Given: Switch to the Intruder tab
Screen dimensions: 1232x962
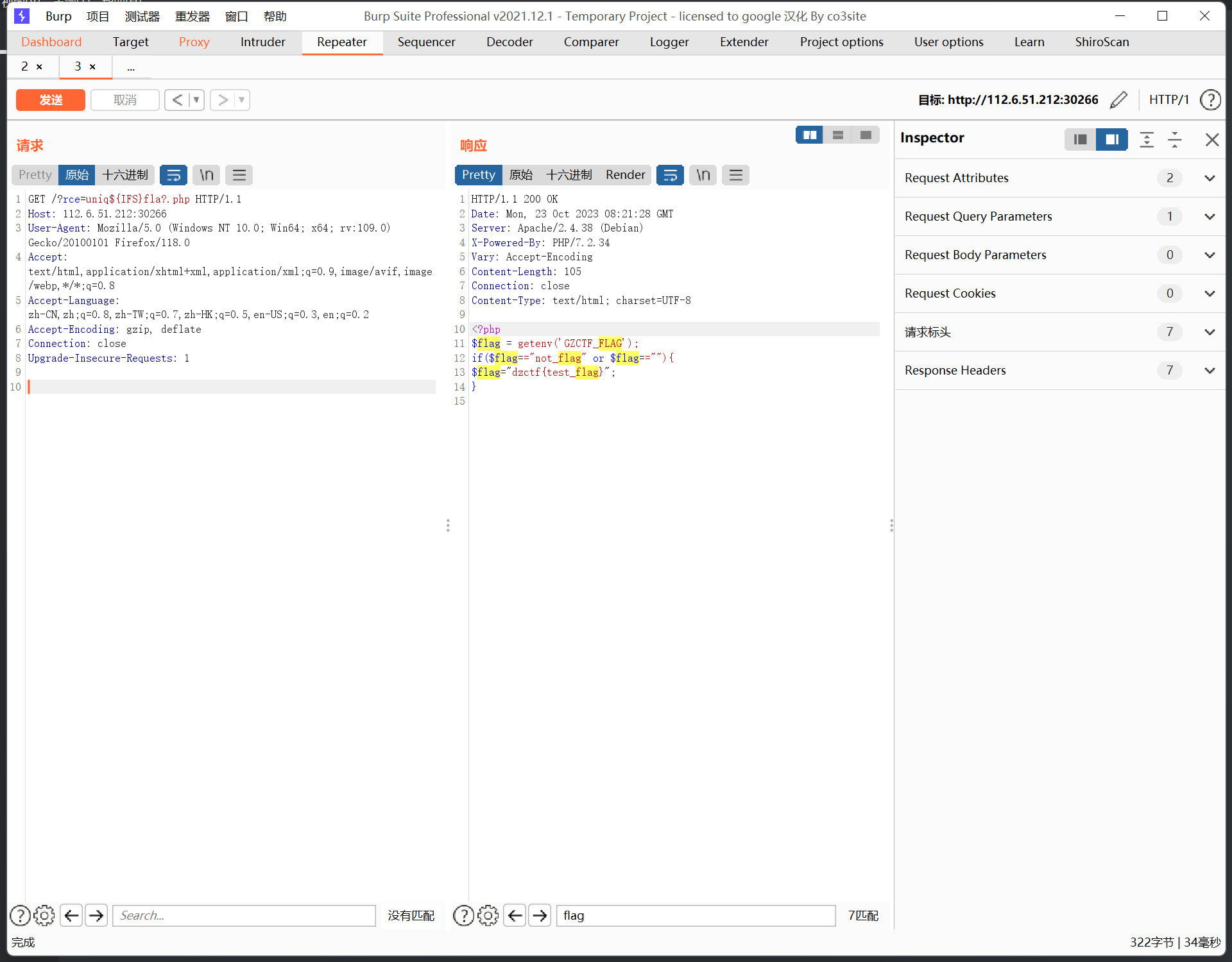Looking at the screenshot, I should [x=262, y=42].
